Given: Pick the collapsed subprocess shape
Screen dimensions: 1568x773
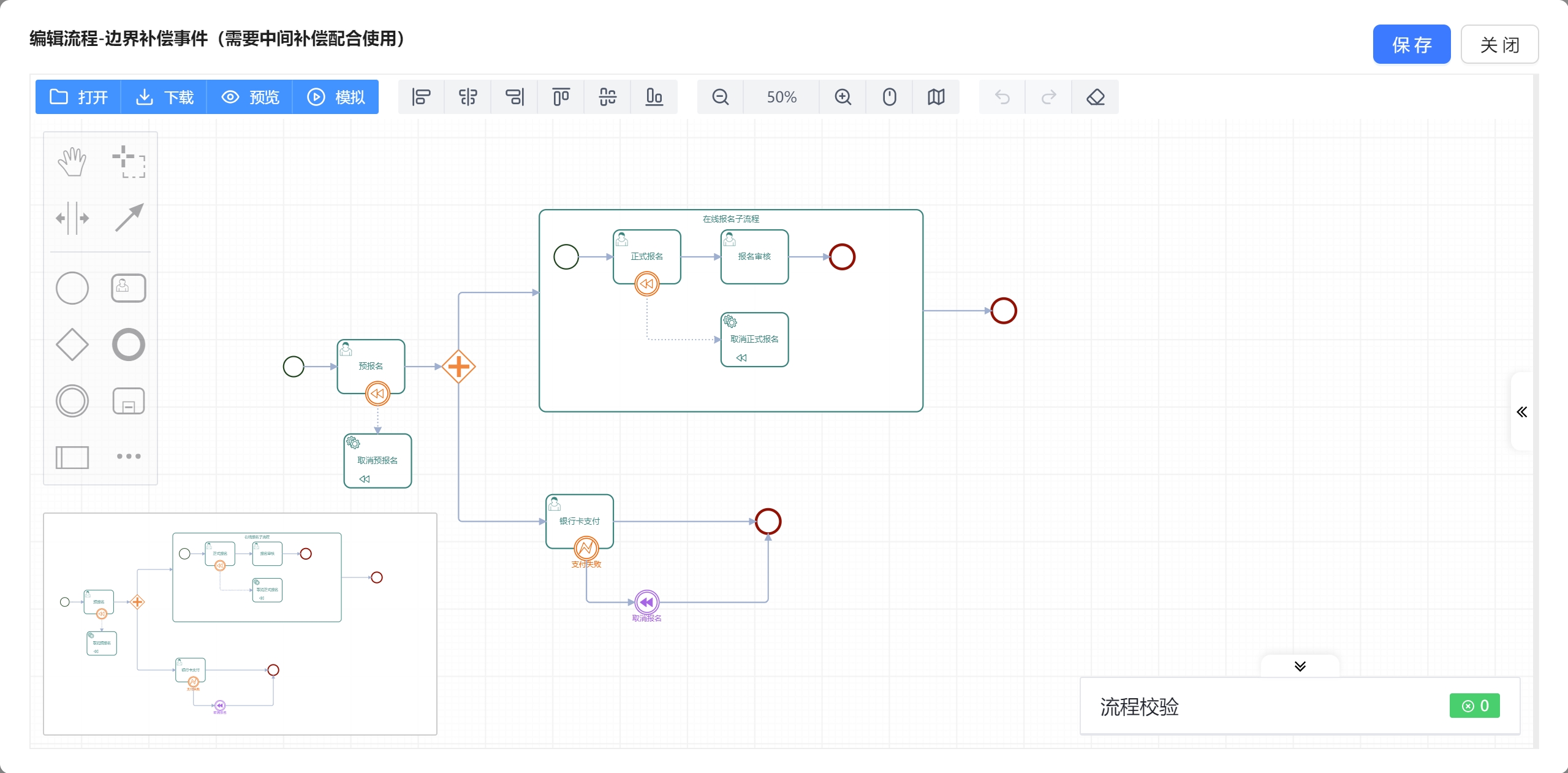Looking at the screenshot, I should click(129, 401).
